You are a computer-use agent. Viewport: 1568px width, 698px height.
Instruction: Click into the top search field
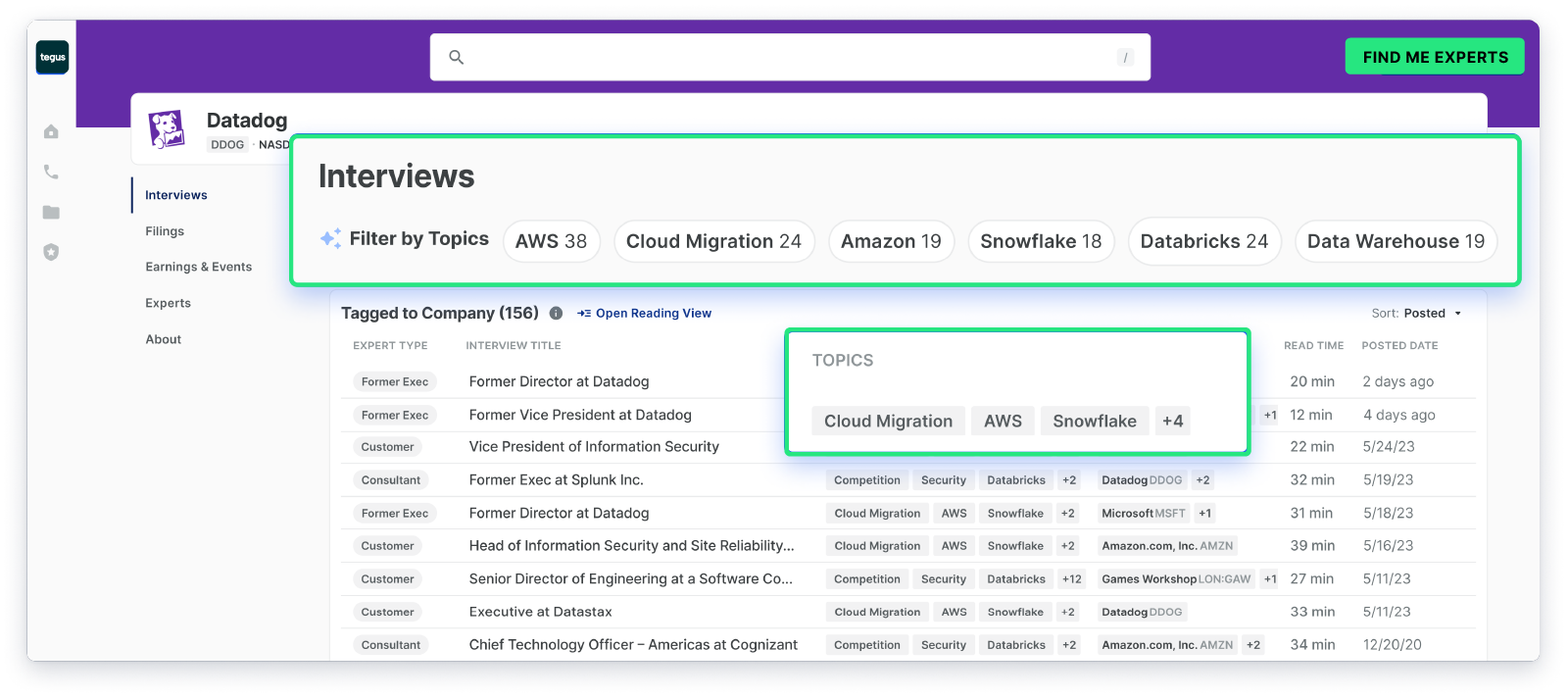click(790, 57)
